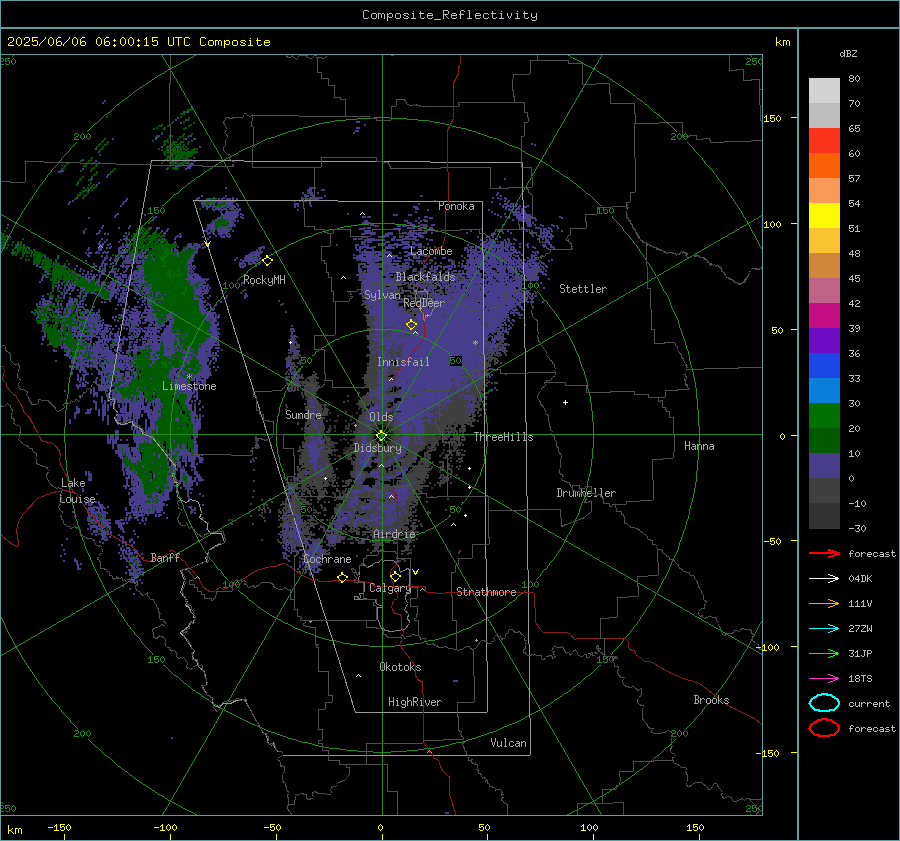Select the royal blue 33–36 dBZ swatch

coord(824,366)
